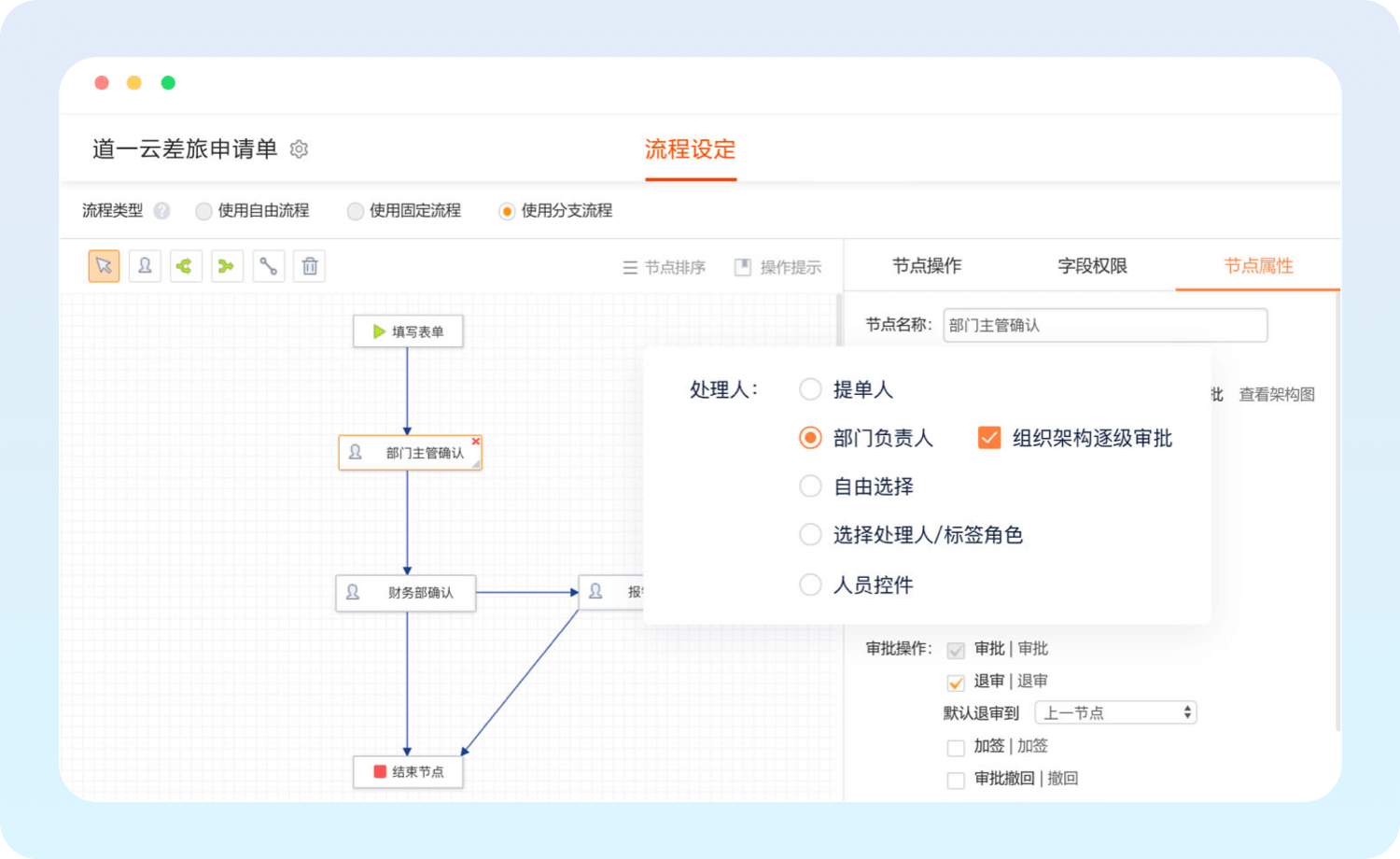This screenshot has height=859, width=1400.
Task: Remove 部门主管确认 node with red X
Action: coord(475,442)
